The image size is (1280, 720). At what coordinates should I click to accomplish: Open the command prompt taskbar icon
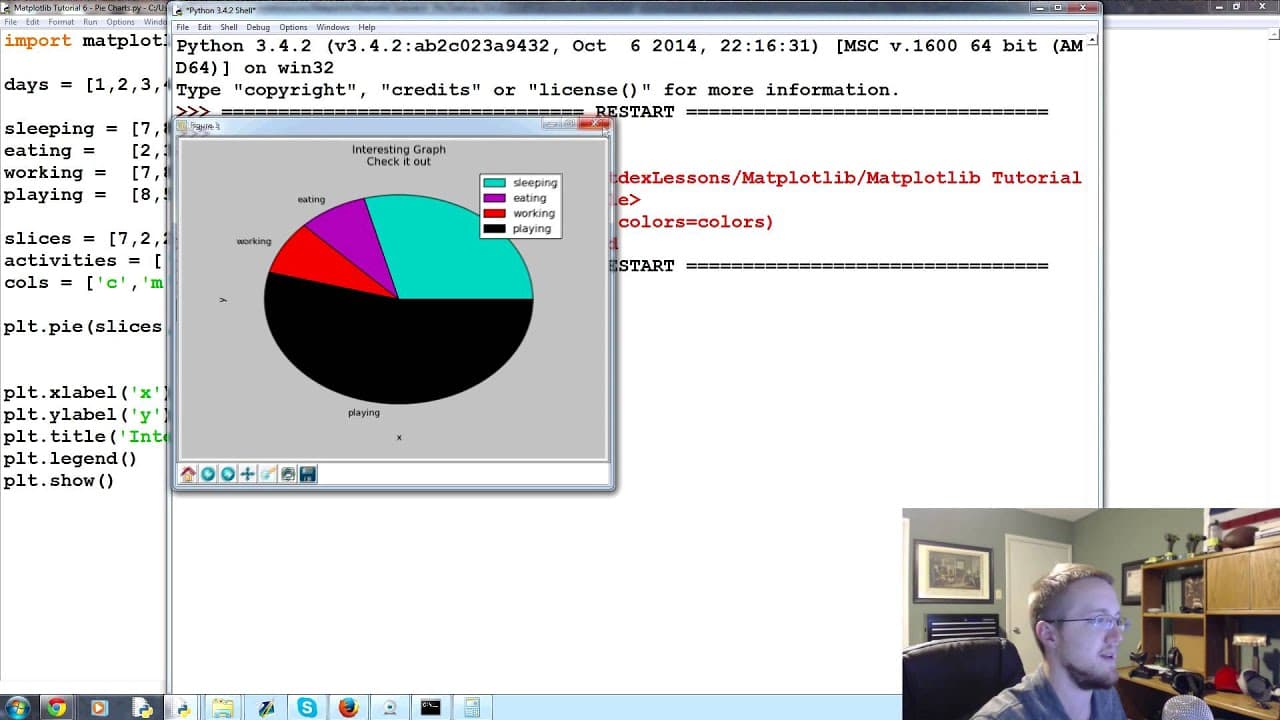430,708
